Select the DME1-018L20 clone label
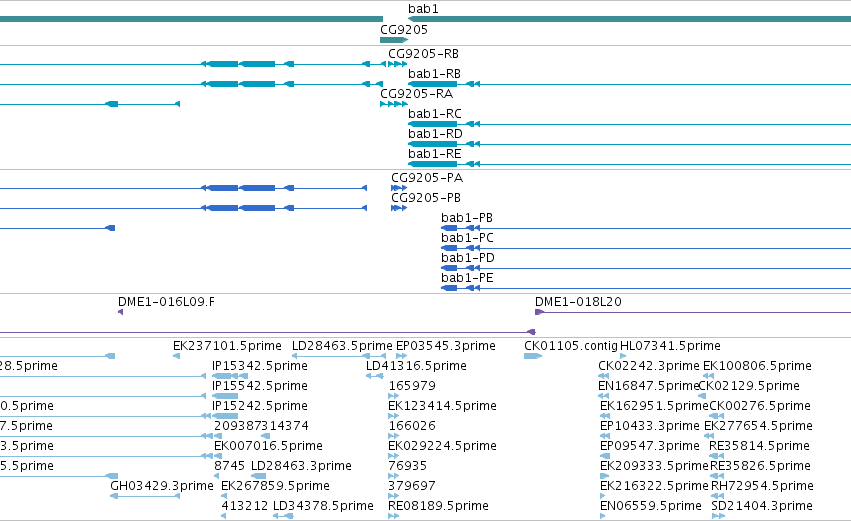Image resolution: width=851 pixels, height=521 pixels. coord(578,302)
